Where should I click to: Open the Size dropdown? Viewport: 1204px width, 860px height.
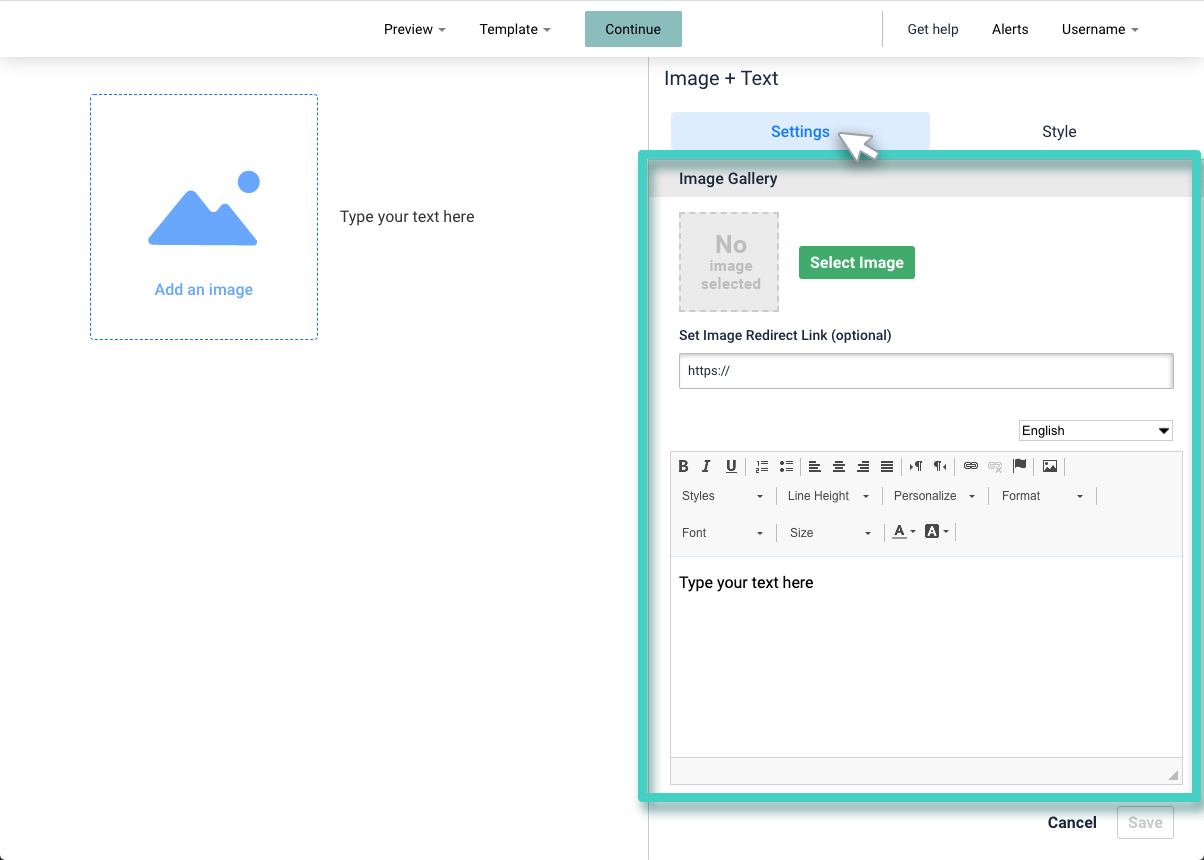831,533
